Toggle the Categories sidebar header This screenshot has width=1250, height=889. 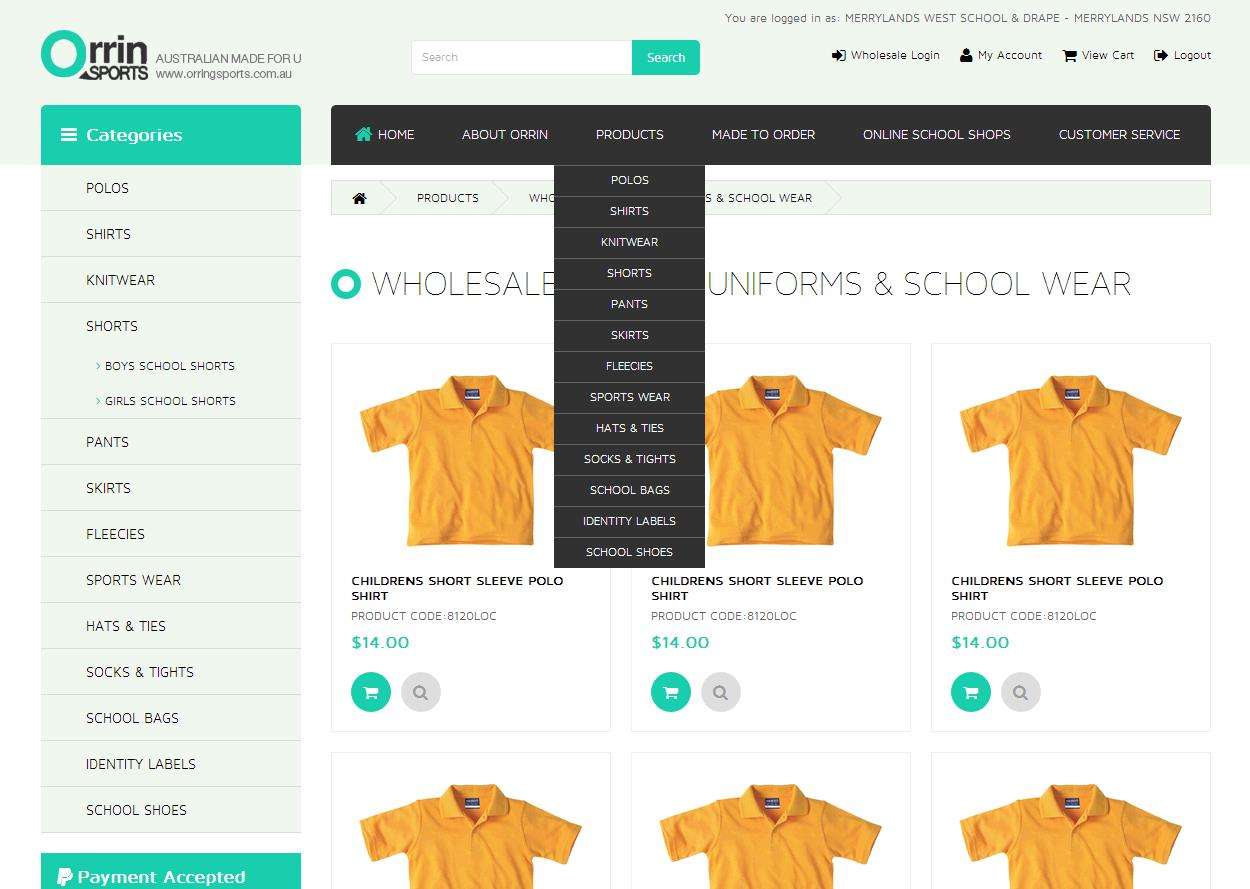tap(170, 135)
